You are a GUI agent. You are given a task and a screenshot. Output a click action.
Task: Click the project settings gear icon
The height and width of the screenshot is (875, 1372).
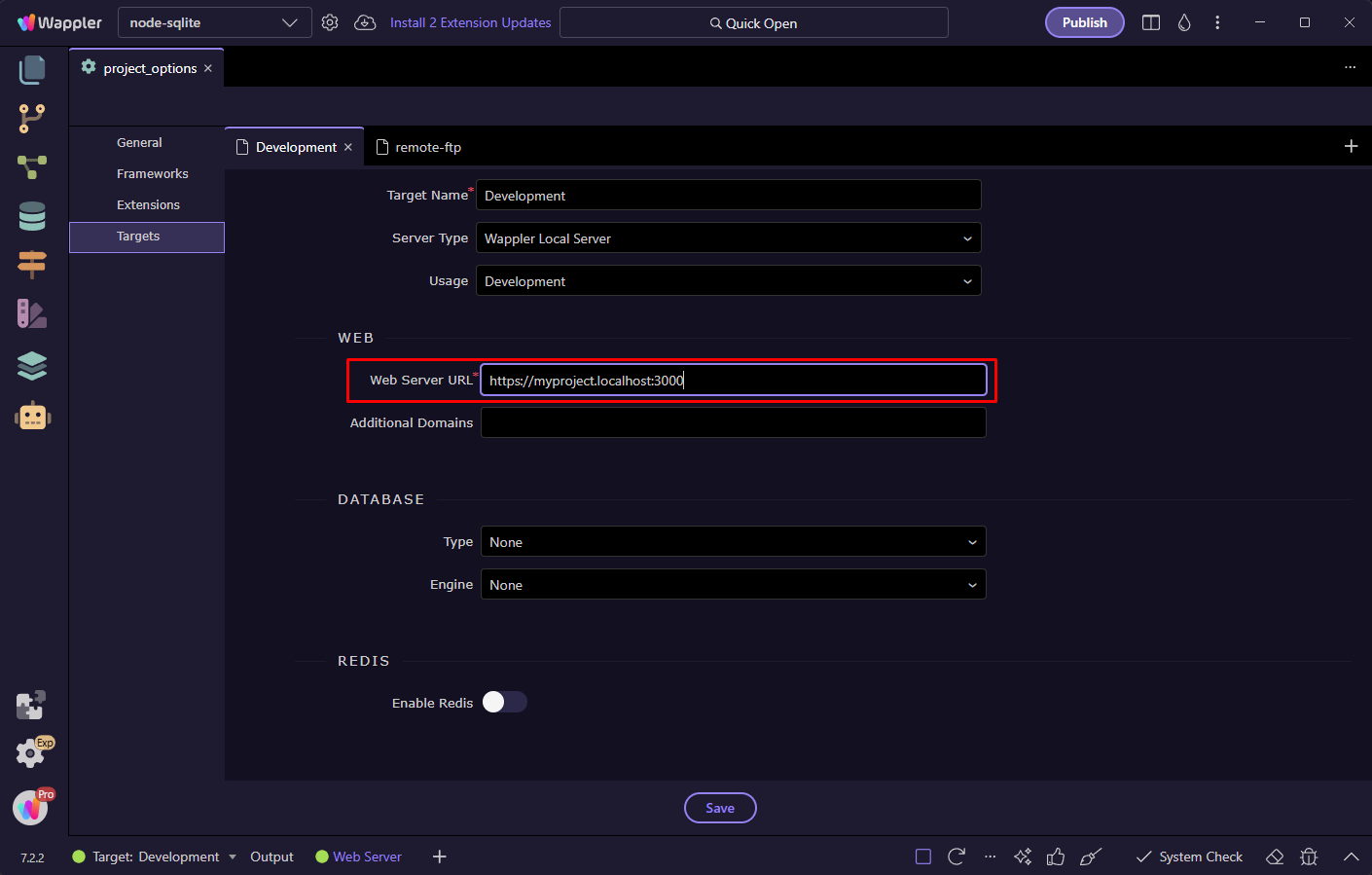coord(330,22)
